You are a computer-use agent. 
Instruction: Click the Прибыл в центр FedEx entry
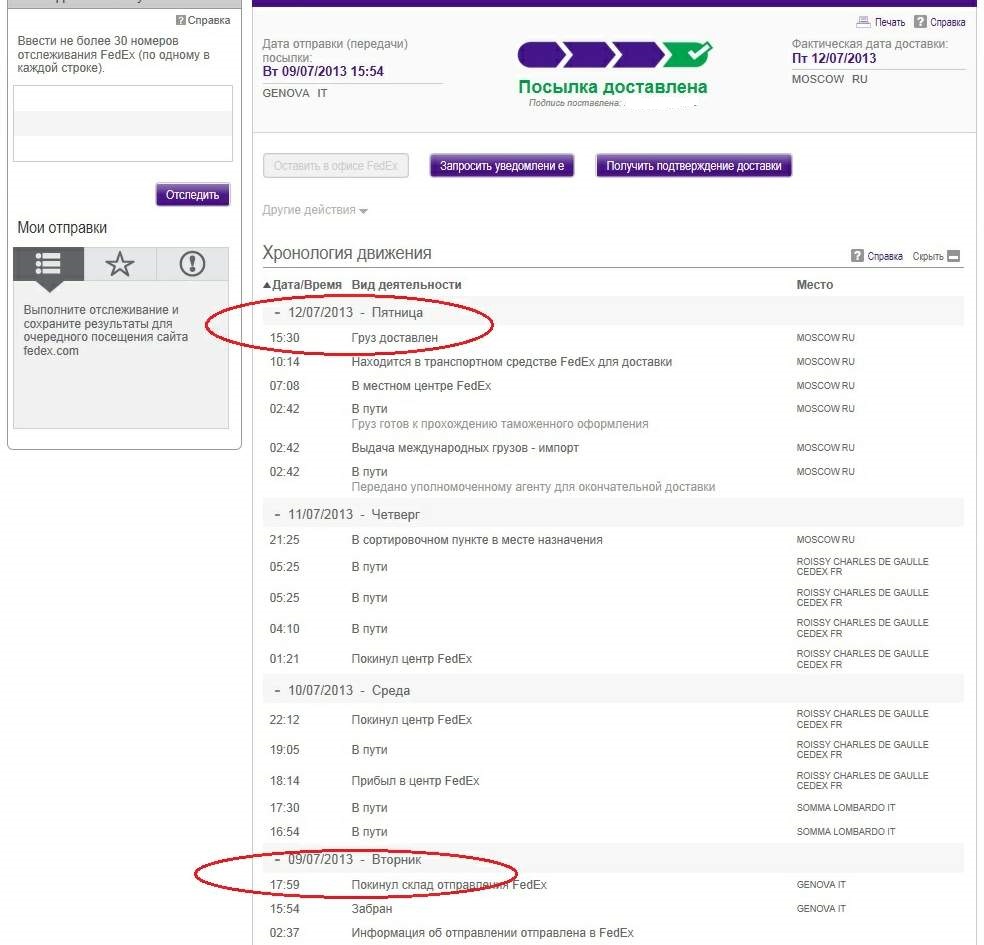pos(415,781)
